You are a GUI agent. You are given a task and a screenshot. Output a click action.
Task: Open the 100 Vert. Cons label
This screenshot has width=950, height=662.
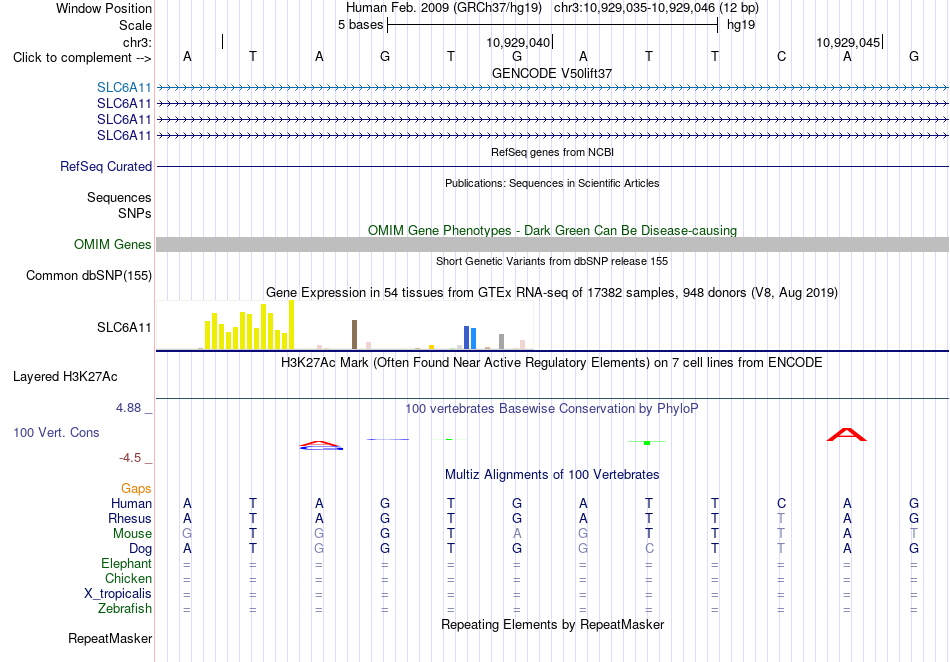pos(56,432)
